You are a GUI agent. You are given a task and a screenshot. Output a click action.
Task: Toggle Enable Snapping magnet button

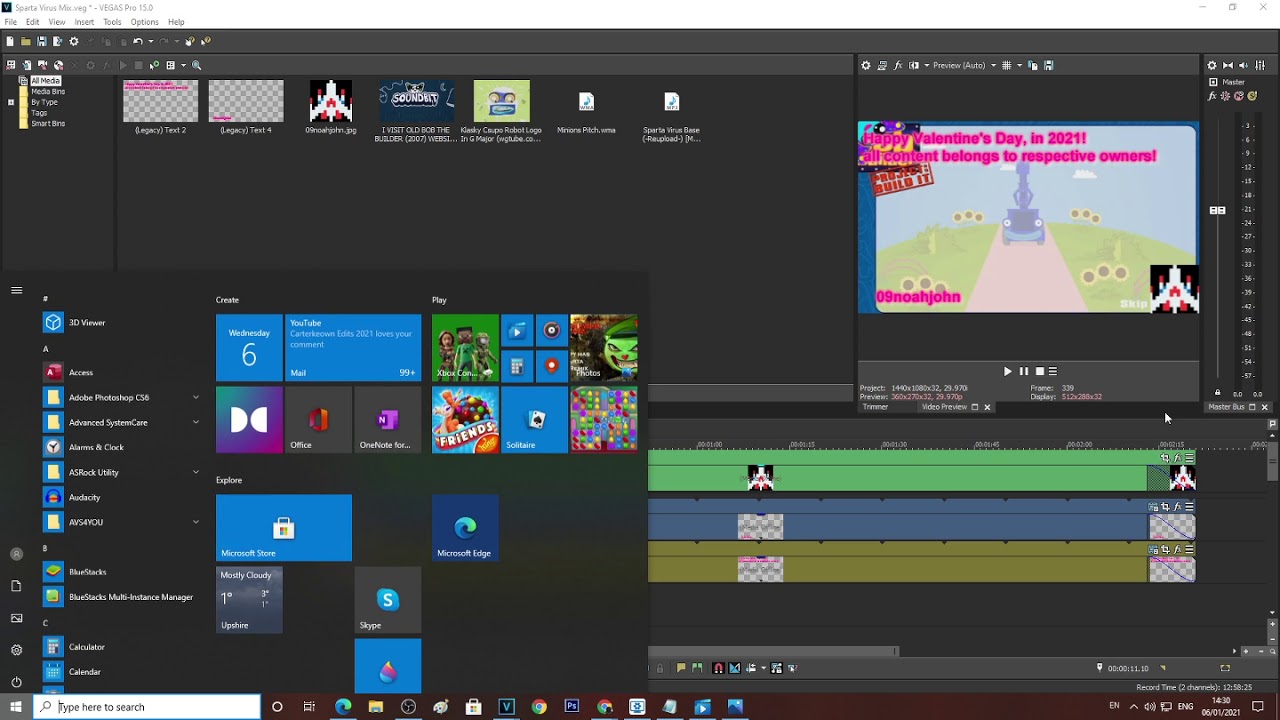(x=718, y=668)
